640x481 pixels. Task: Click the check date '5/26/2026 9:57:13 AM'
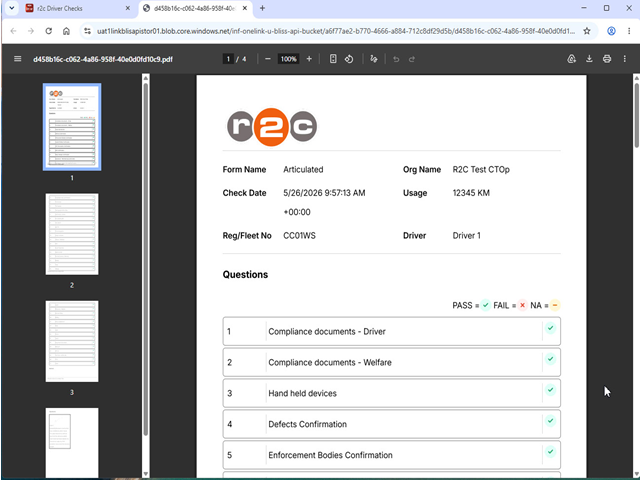click(324, 193)
